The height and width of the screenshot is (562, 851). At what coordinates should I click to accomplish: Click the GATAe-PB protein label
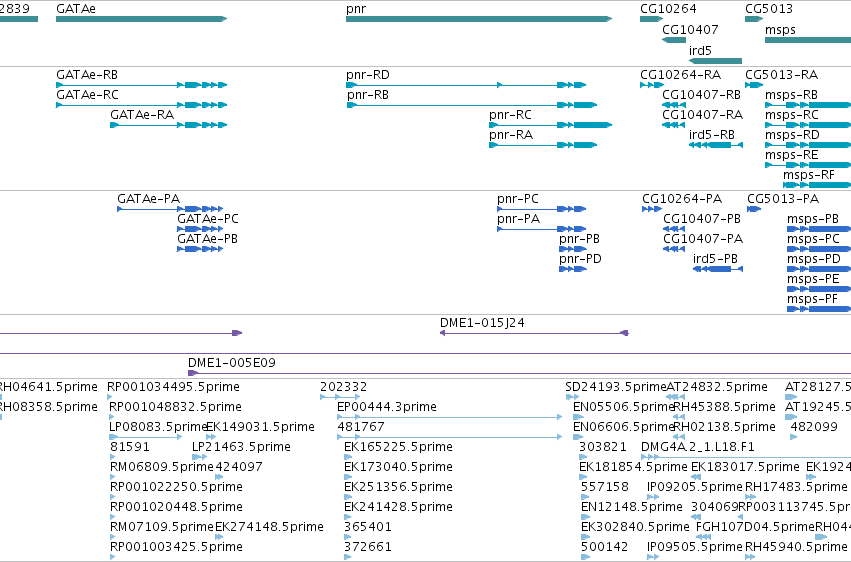coord(207,239)
